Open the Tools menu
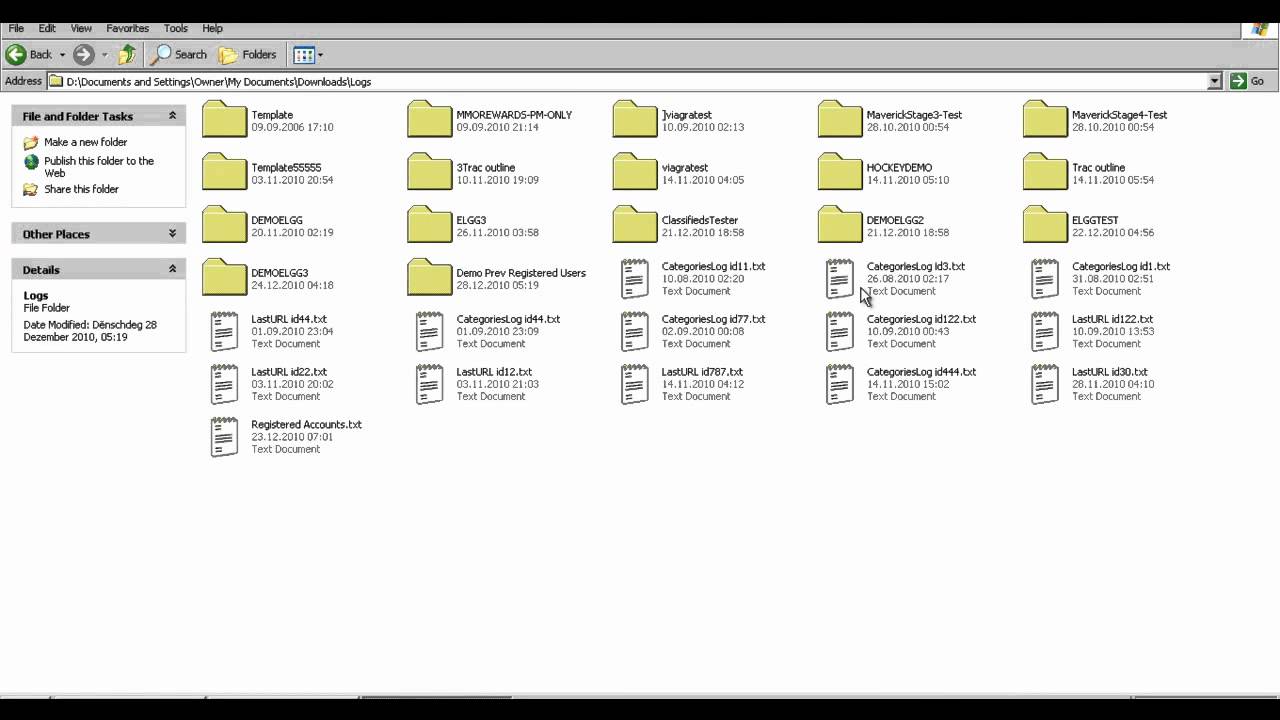 (176, 28)
